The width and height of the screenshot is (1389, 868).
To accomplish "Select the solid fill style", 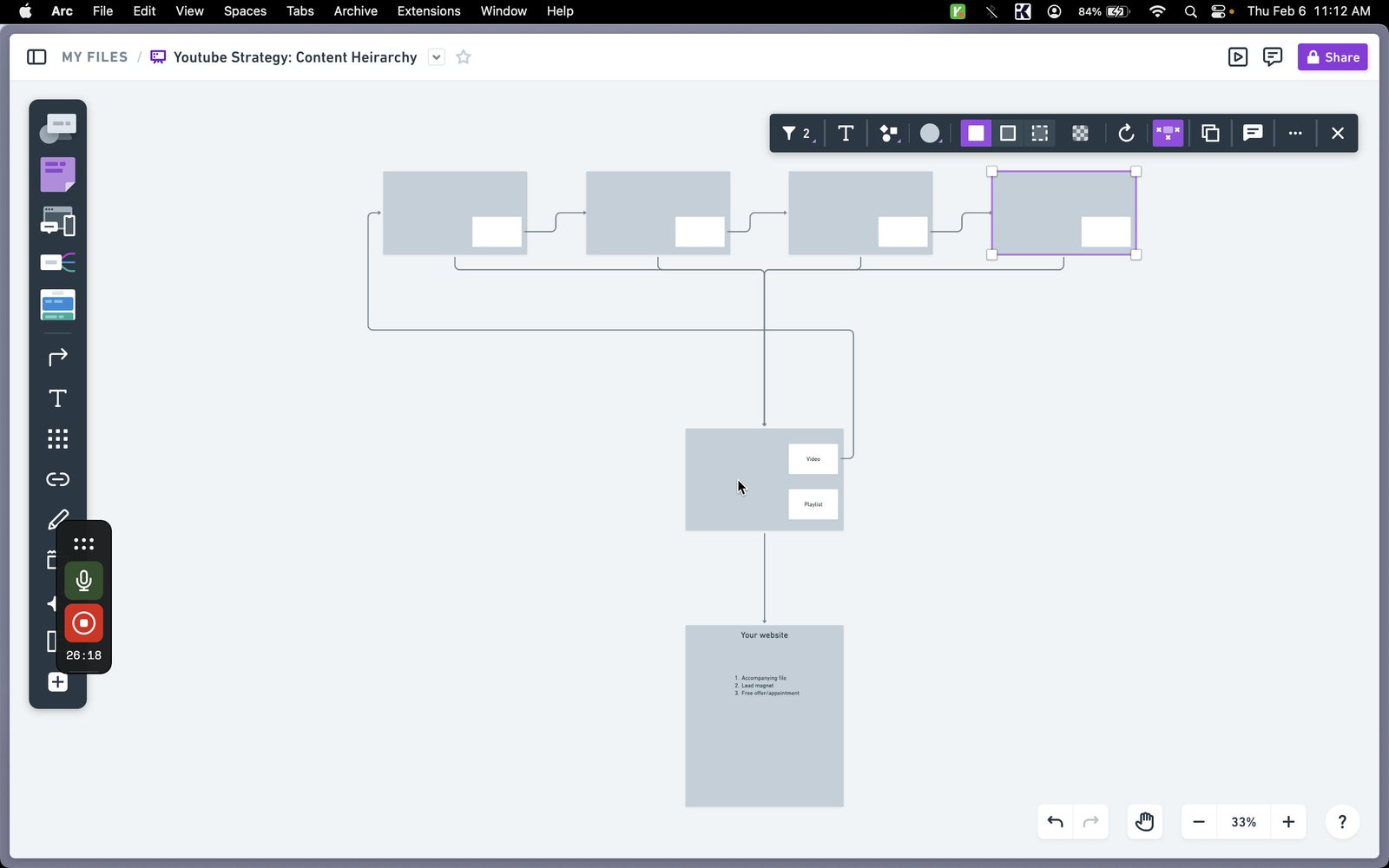I will [x=976, y=134].
